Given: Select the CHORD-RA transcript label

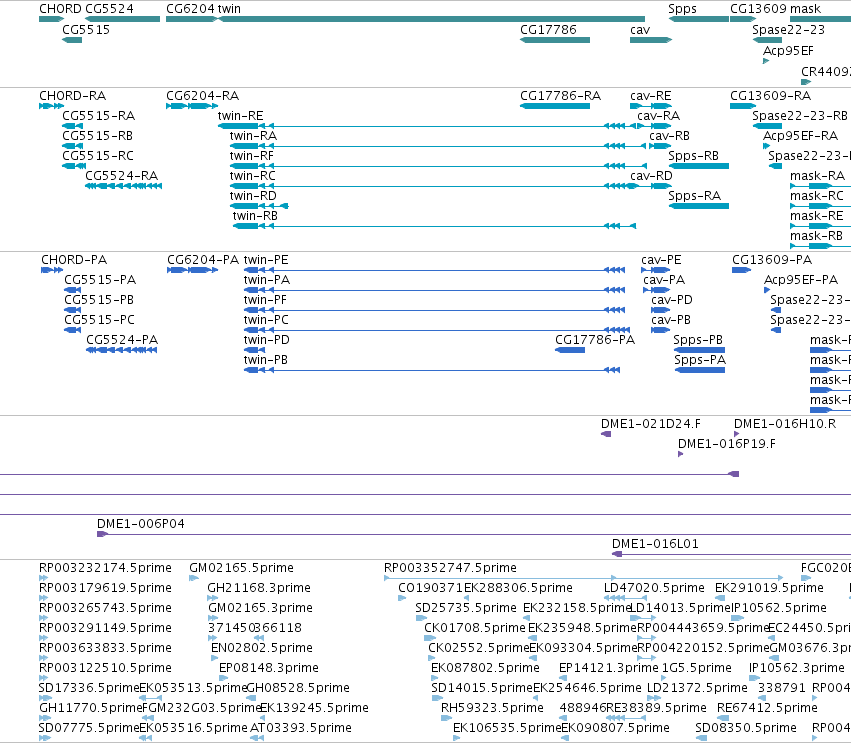Looking at the screenshot, I should [x=73, y=96].
